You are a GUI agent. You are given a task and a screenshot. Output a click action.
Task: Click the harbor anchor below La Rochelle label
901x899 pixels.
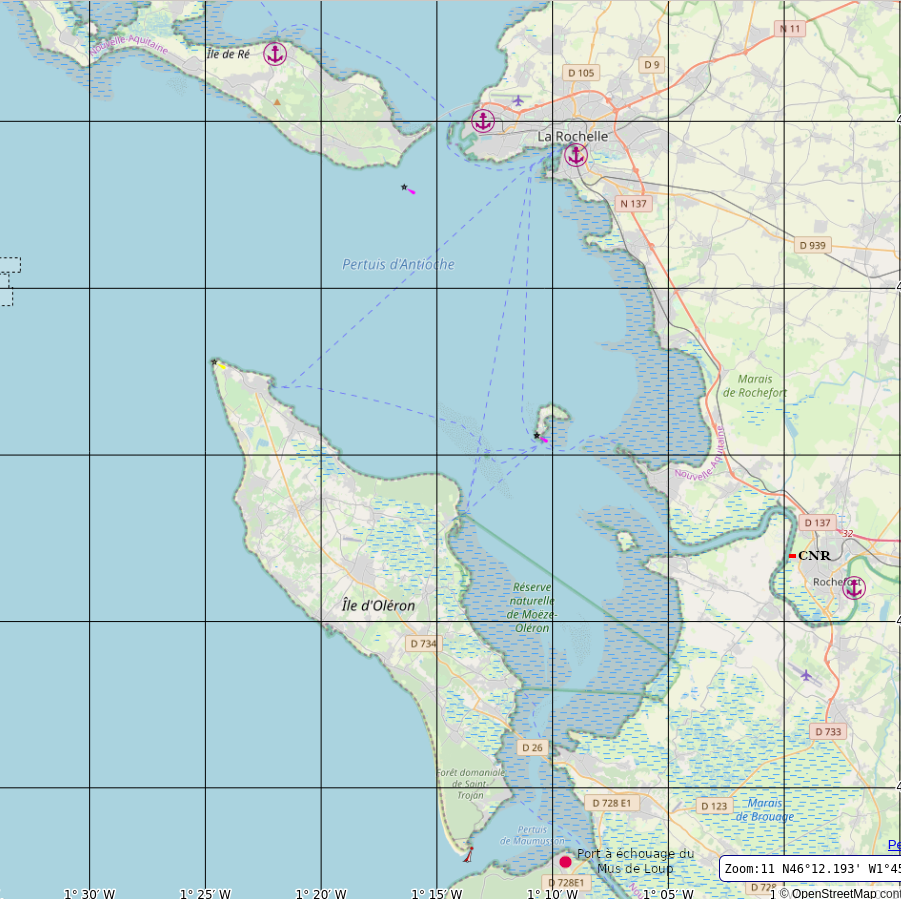(575, 155)
